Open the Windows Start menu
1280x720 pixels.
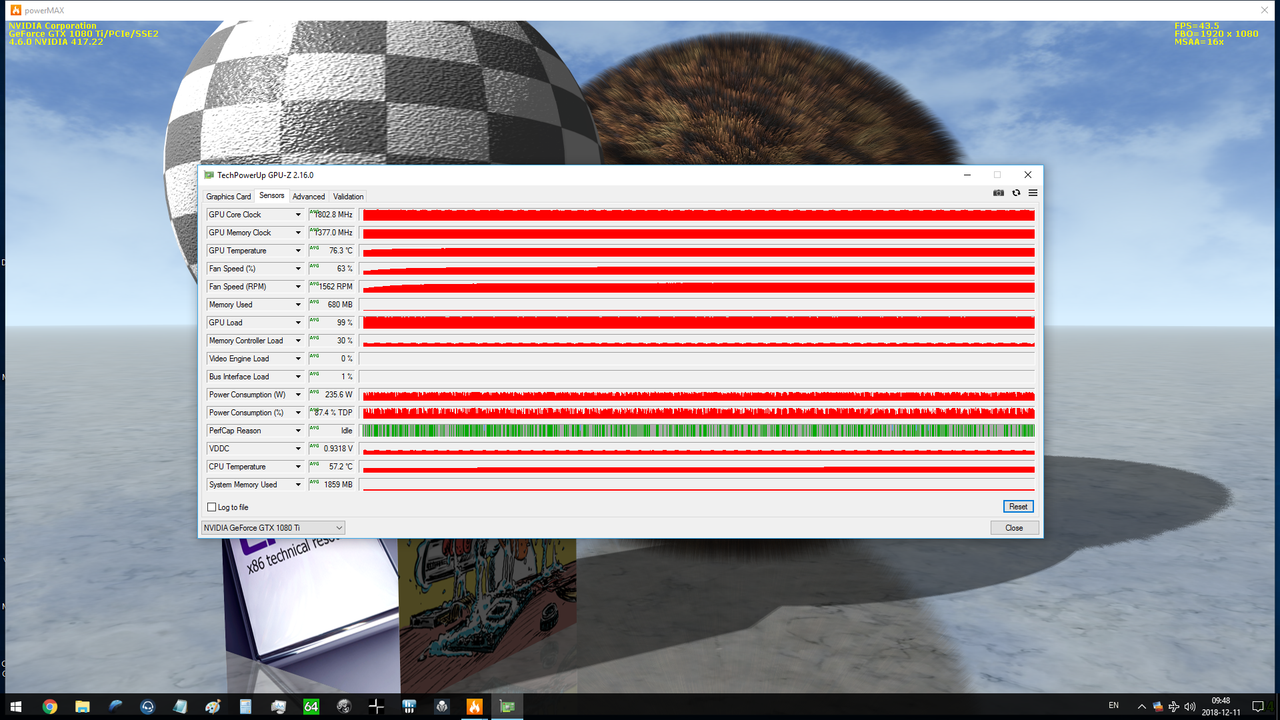(16, 706)
